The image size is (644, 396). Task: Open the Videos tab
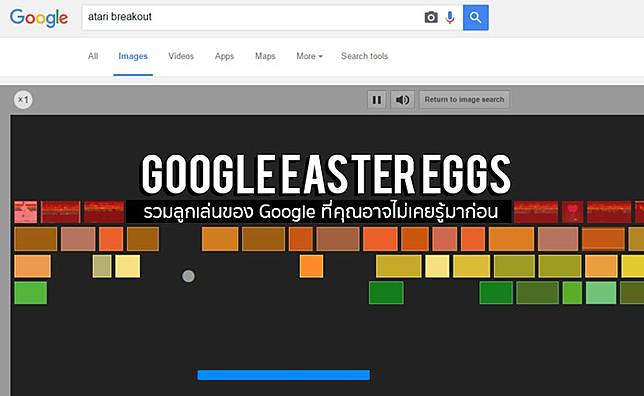point(181,56)
